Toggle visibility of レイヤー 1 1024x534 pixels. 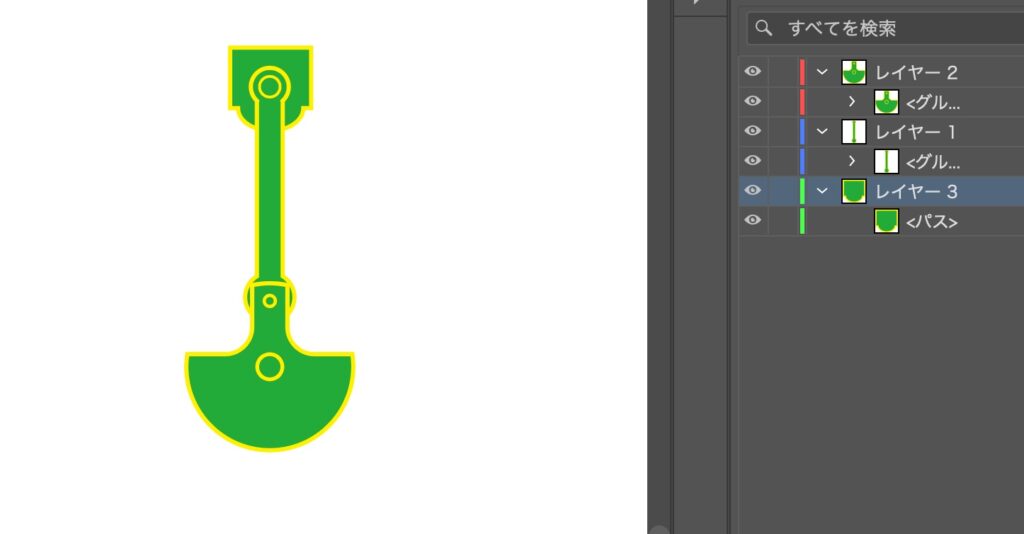(x=753, y=131)
